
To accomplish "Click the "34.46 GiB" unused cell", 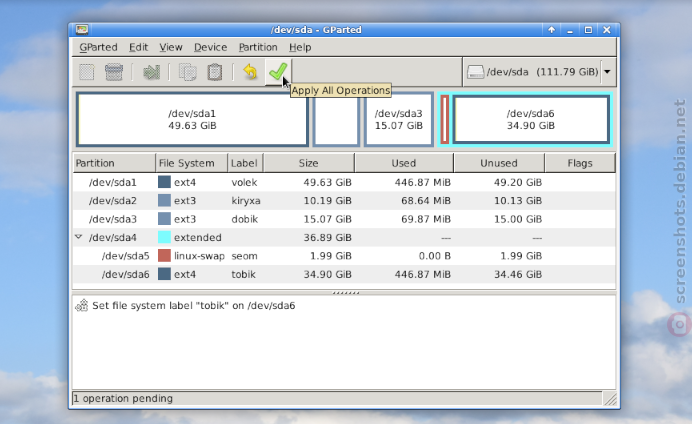I will pyautogui.click(x=518, y=274).
